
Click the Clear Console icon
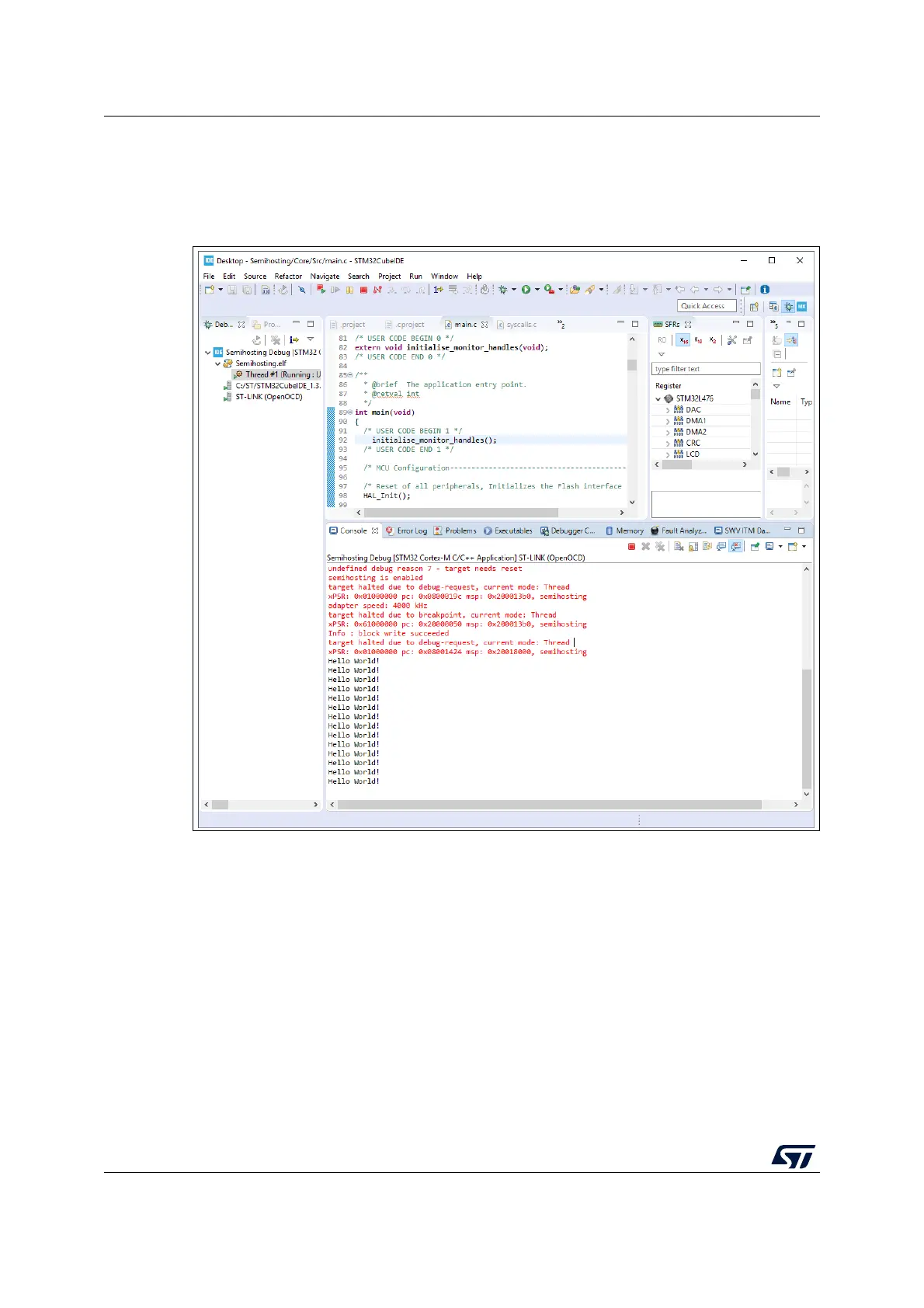(679, 547)
